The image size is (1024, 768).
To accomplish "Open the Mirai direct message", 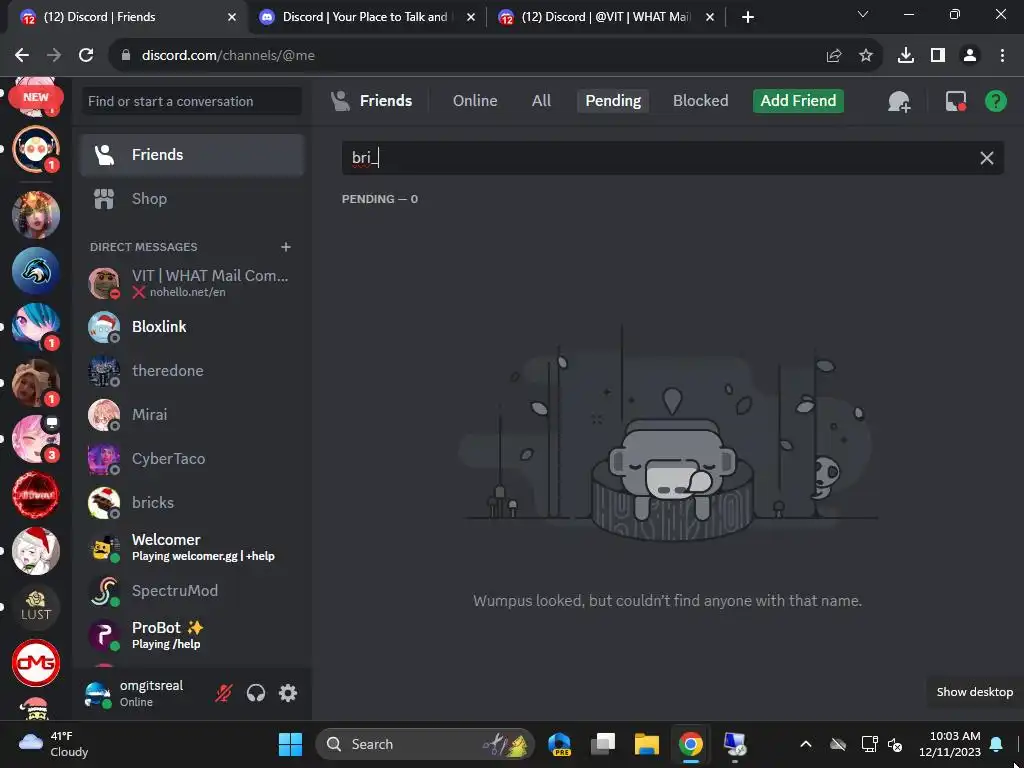I will [x=191, y=415].
